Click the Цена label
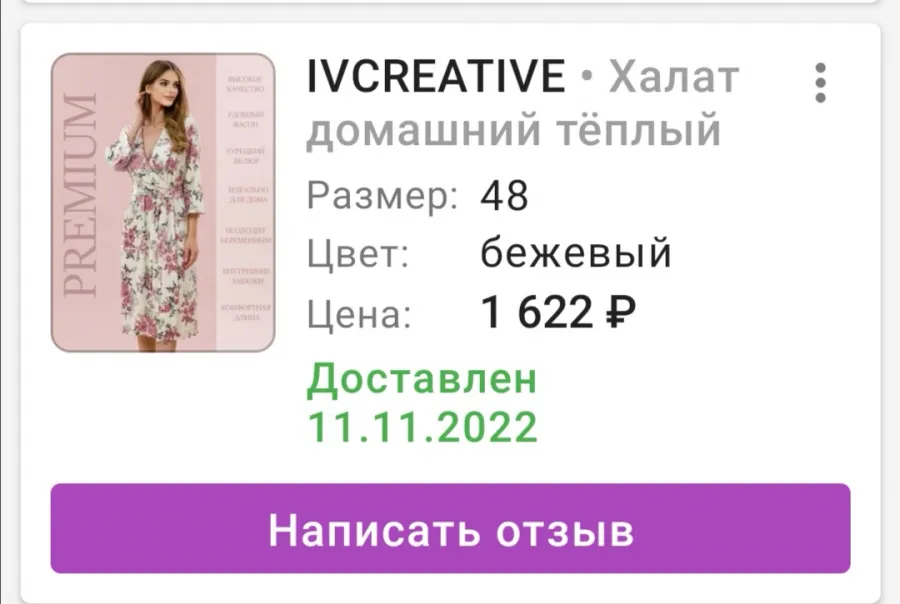 359,314
